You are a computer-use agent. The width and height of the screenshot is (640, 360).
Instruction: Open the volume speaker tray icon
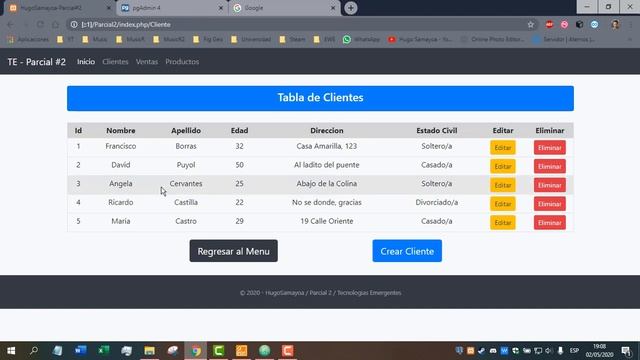pos(549,351)
